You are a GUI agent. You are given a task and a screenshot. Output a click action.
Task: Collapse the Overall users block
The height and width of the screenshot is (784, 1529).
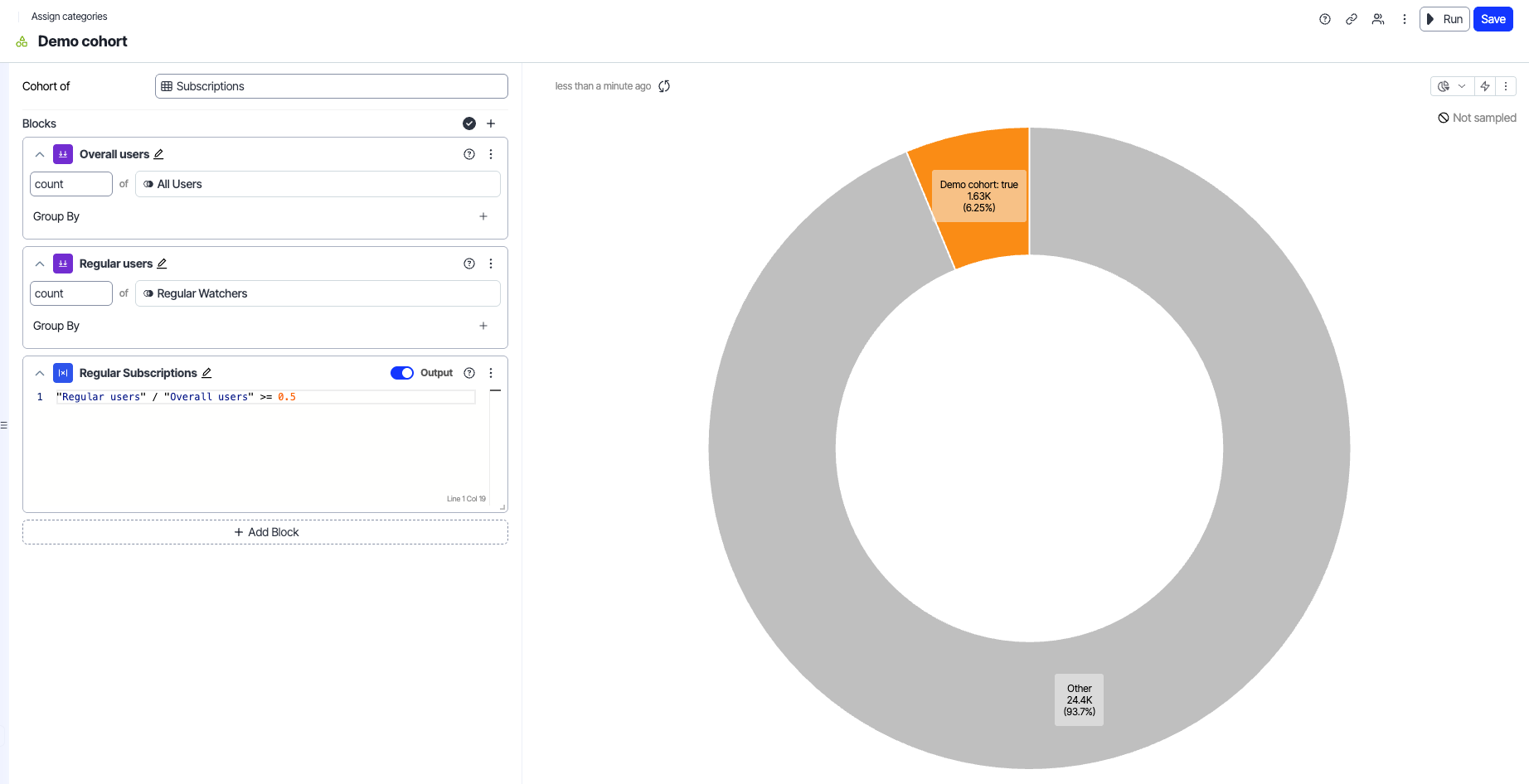[40, 154]
